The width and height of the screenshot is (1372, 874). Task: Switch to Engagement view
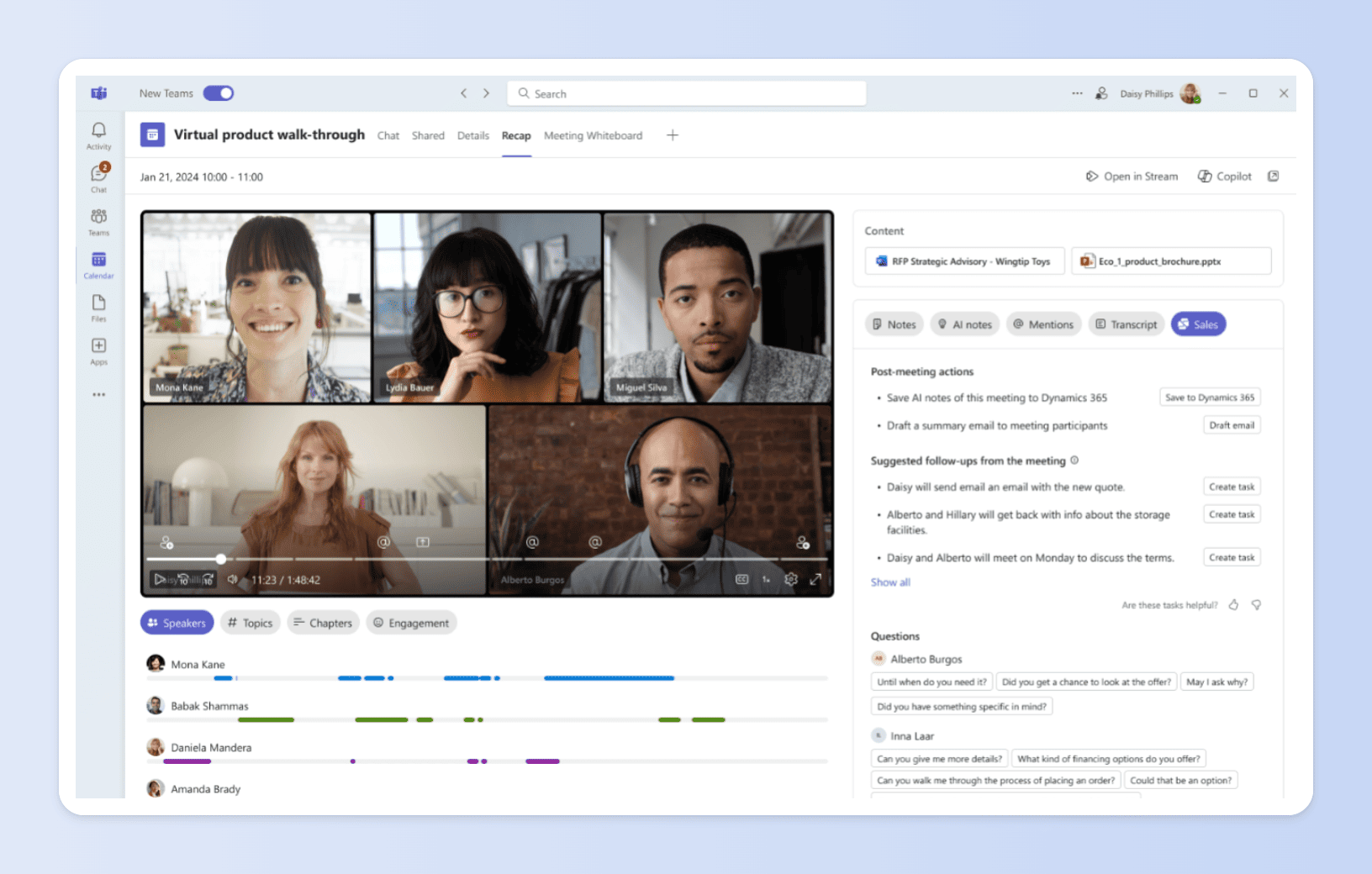click(x=411, y=623)
